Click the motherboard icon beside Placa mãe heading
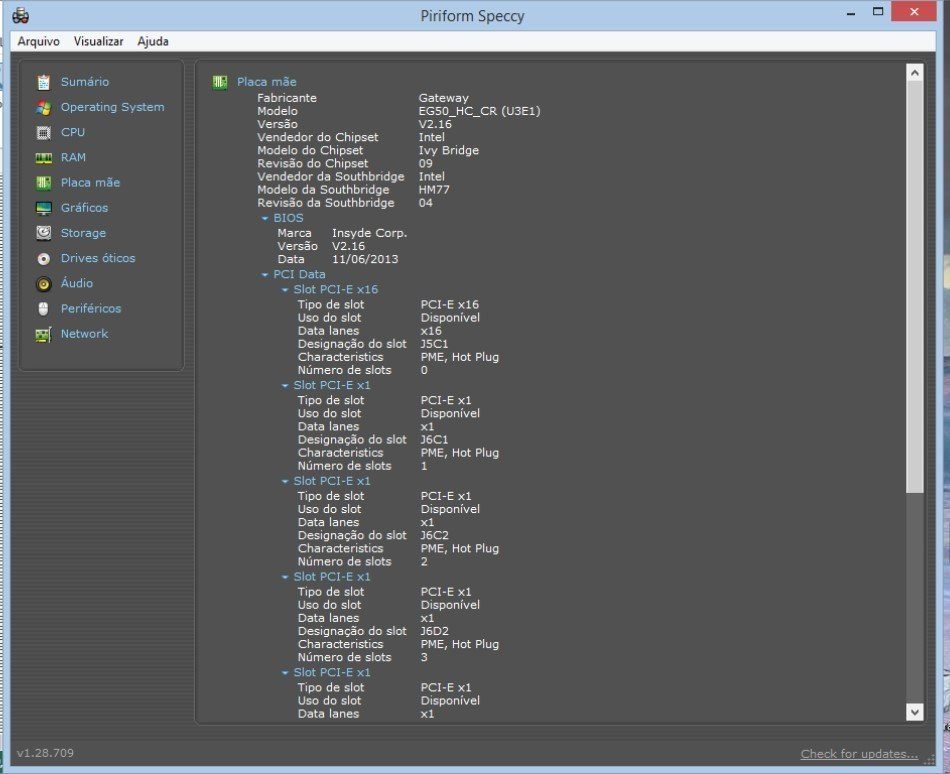This screenshot has height=774, width=950. (220, 82)
